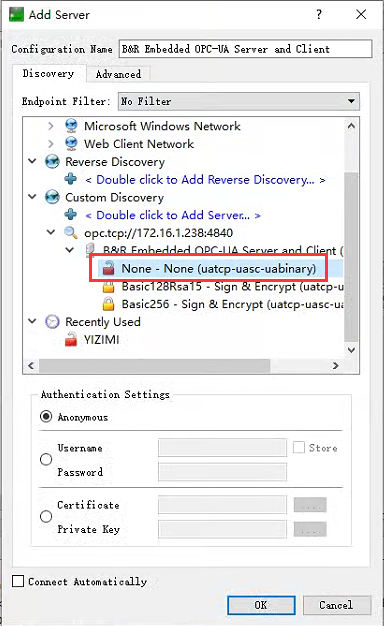Click the Microsoft Windows Network globe icon
Screen dimensions: 384x626
[x=71, y=126]
